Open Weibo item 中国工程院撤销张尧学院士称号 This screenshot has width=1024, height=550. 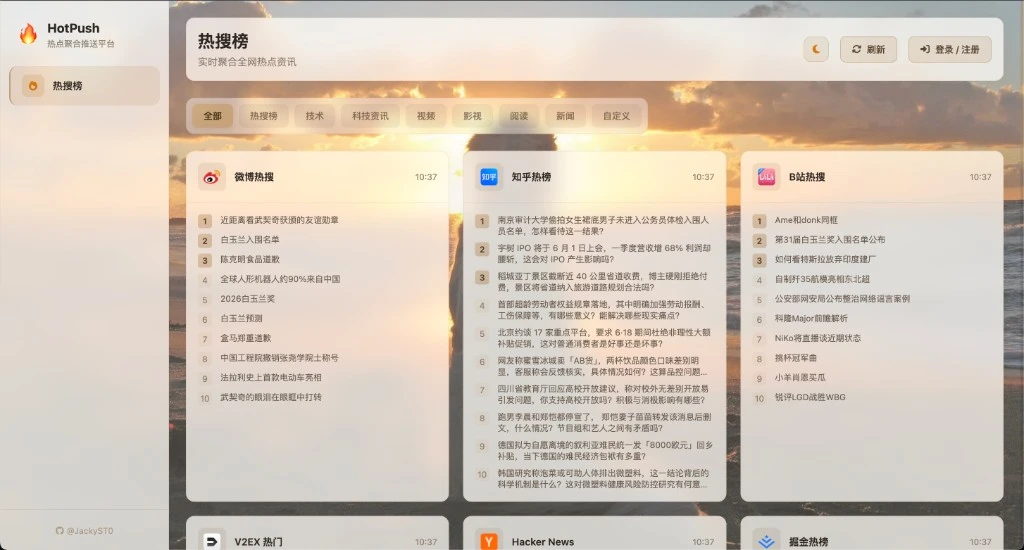(280, 358)
